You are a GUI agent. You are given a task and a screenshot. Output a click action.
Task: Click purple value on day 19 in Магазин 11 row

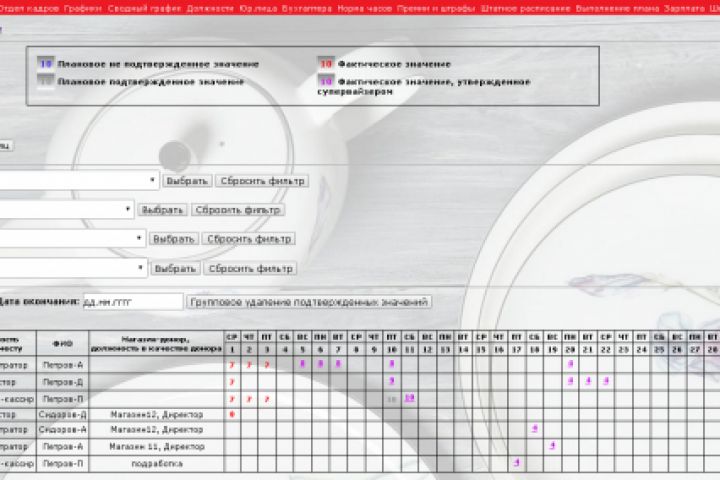point(552,446)
